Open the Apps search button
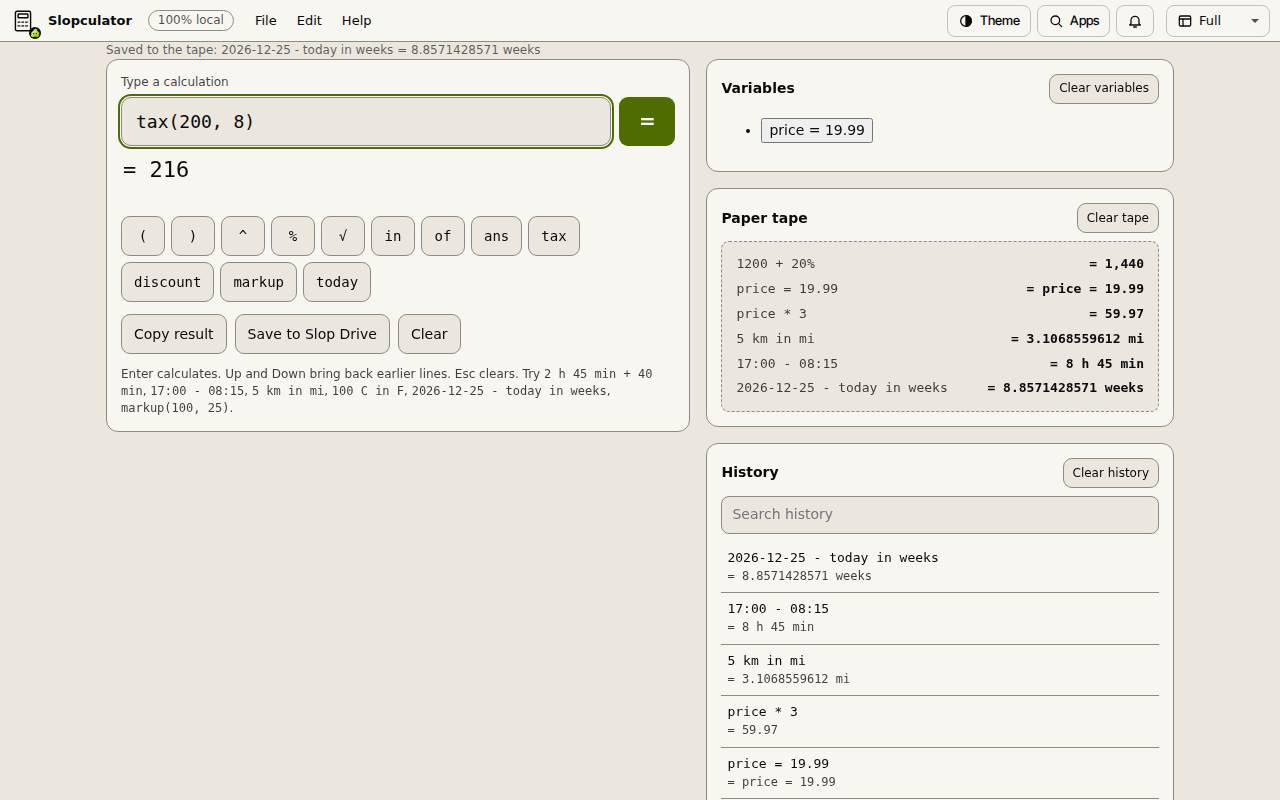 click(1074, 21)
